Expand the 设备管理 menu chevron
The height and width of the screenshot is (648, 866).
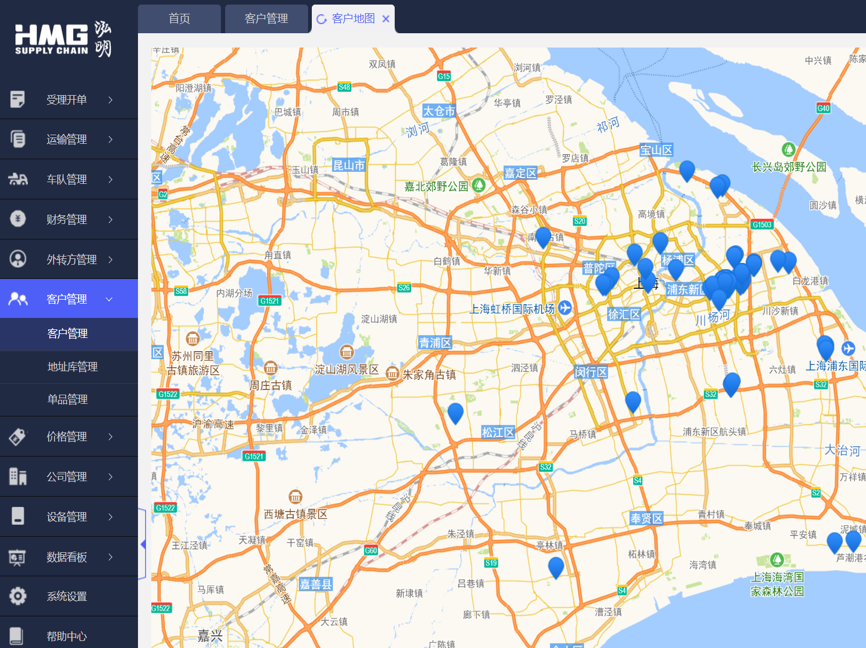click(x=110, y=517)
